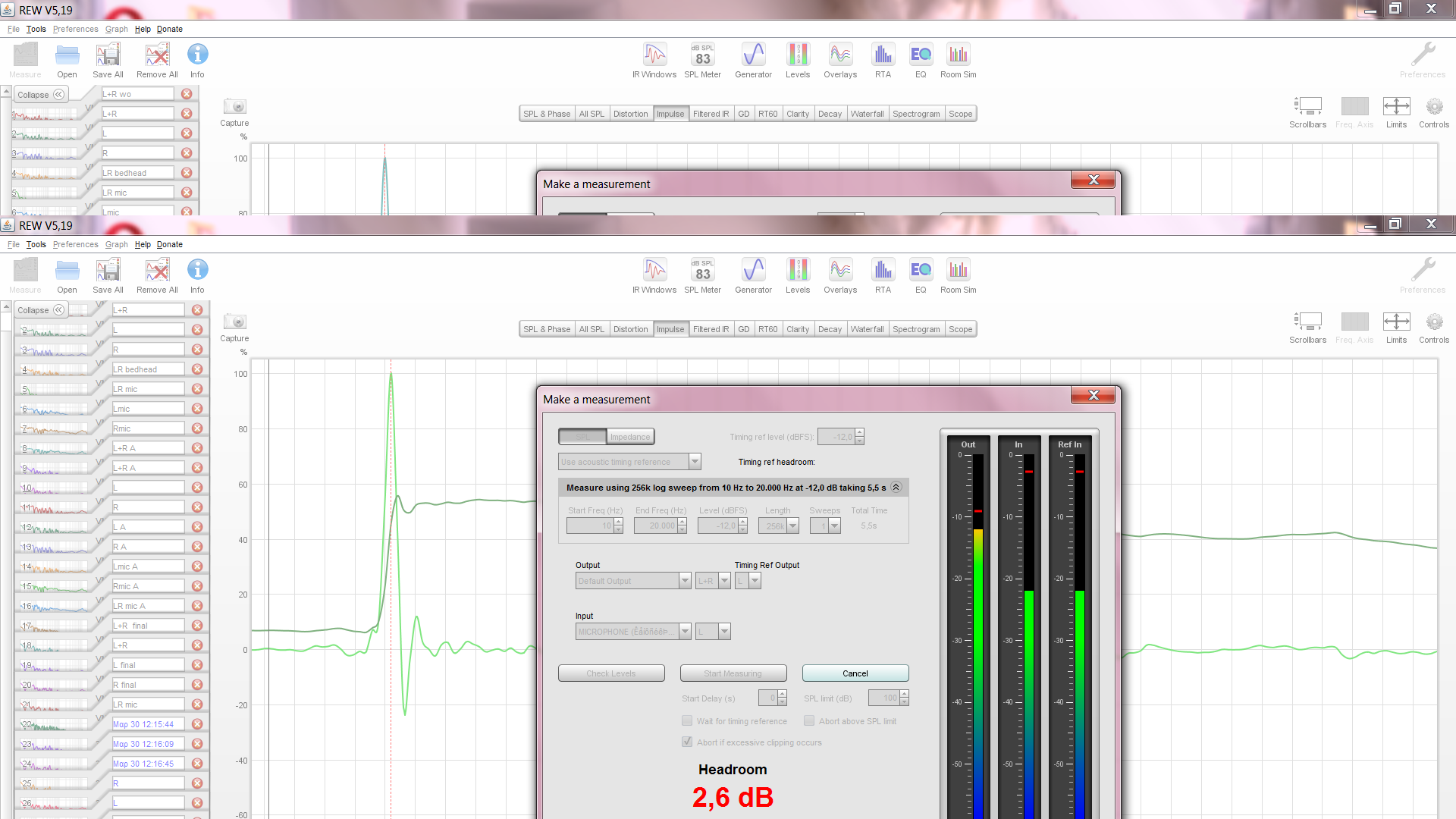Toggle 'Abort above SPL limit' checkbox
This screenshot has height=819, width=1456.
click(809, 721)
